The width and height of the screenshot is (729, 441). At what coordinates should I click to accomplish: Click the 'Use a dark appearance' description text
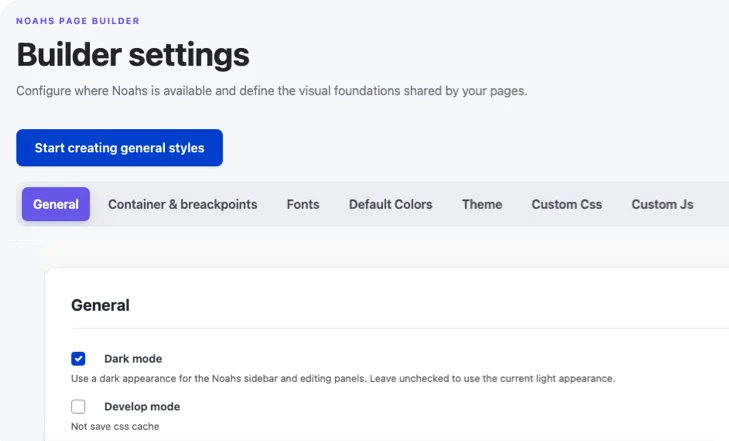pyautogui.click(x=343, y=379)
